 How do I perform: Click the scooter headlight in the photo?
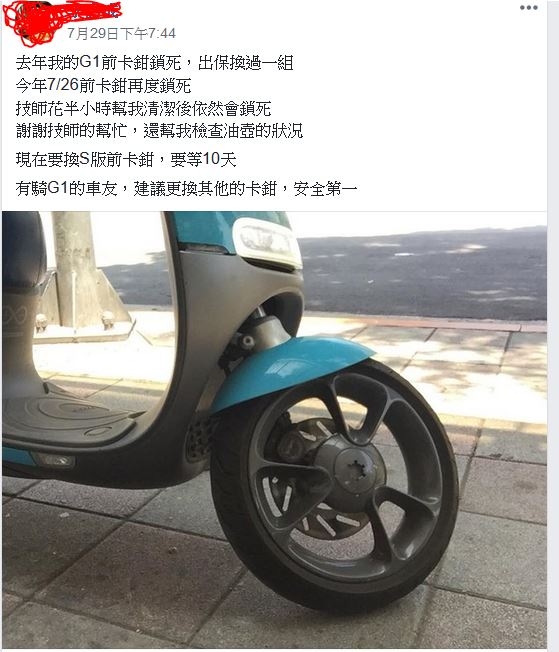click(267, 242)
